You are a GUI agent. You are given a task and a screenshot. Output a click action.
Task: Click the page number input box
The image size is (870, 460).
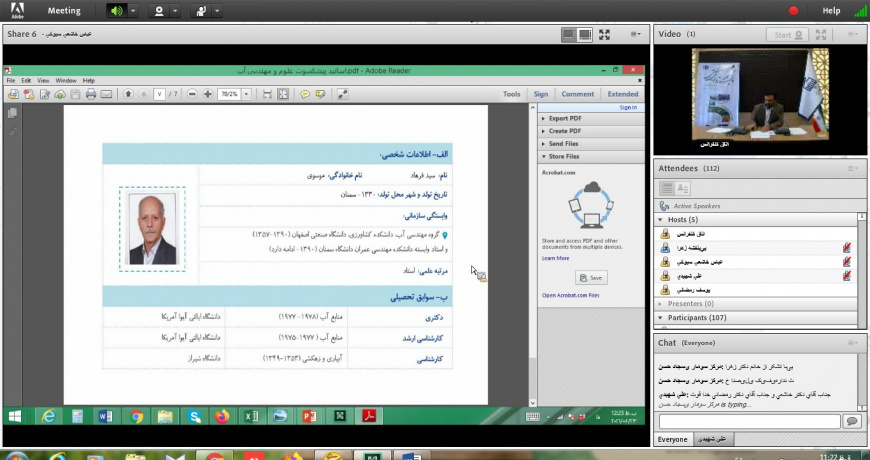[x=160, y=94]
